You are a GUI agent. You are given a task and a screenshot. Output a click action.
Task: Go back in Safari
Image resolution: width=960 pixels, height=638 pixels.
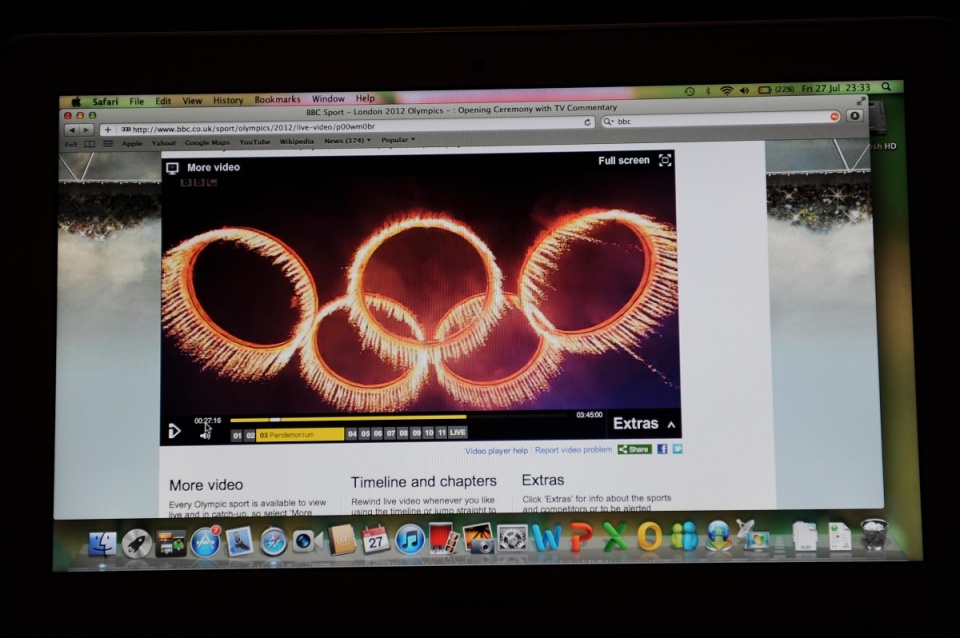coord(72,130)
